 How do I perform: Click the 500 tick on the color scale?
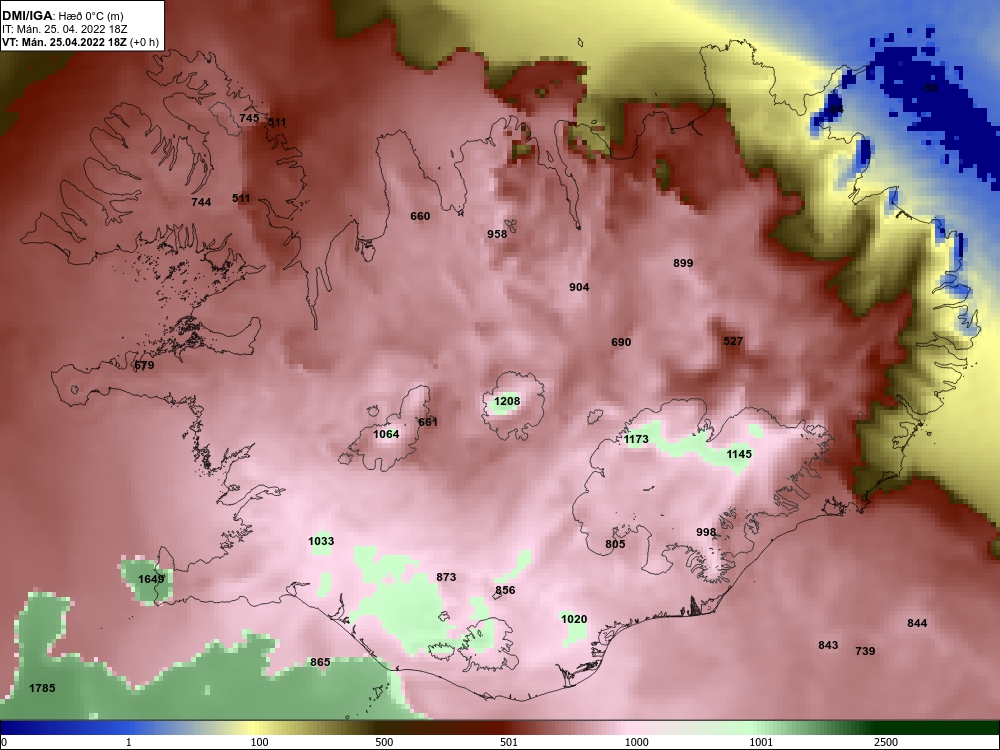[384, 742]
